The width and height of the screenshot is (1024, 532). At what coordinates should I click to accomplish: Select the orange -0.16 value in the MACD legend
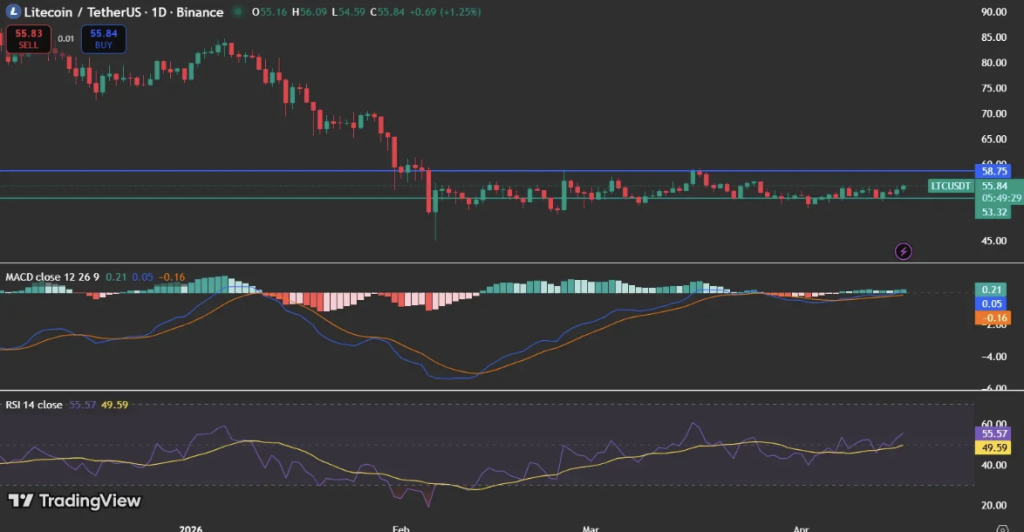point(172,277)
